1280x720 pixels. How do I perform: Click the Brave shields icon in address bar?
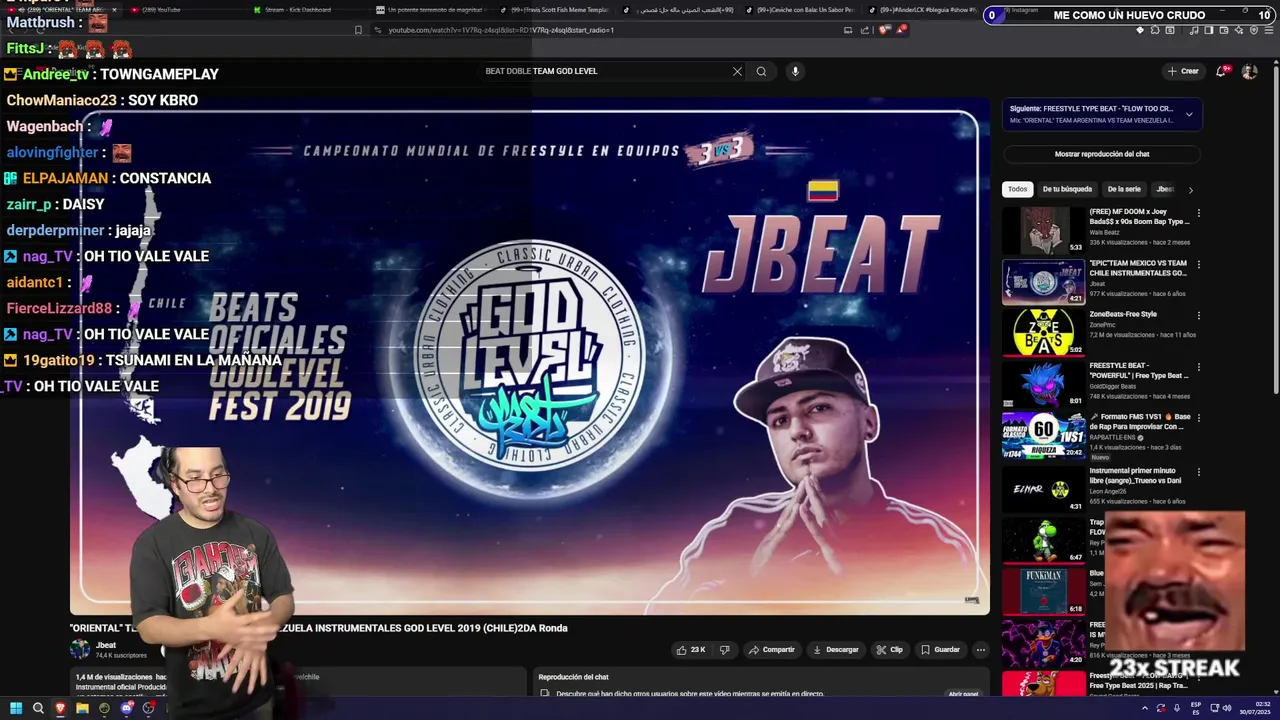[x=884, y=30]
